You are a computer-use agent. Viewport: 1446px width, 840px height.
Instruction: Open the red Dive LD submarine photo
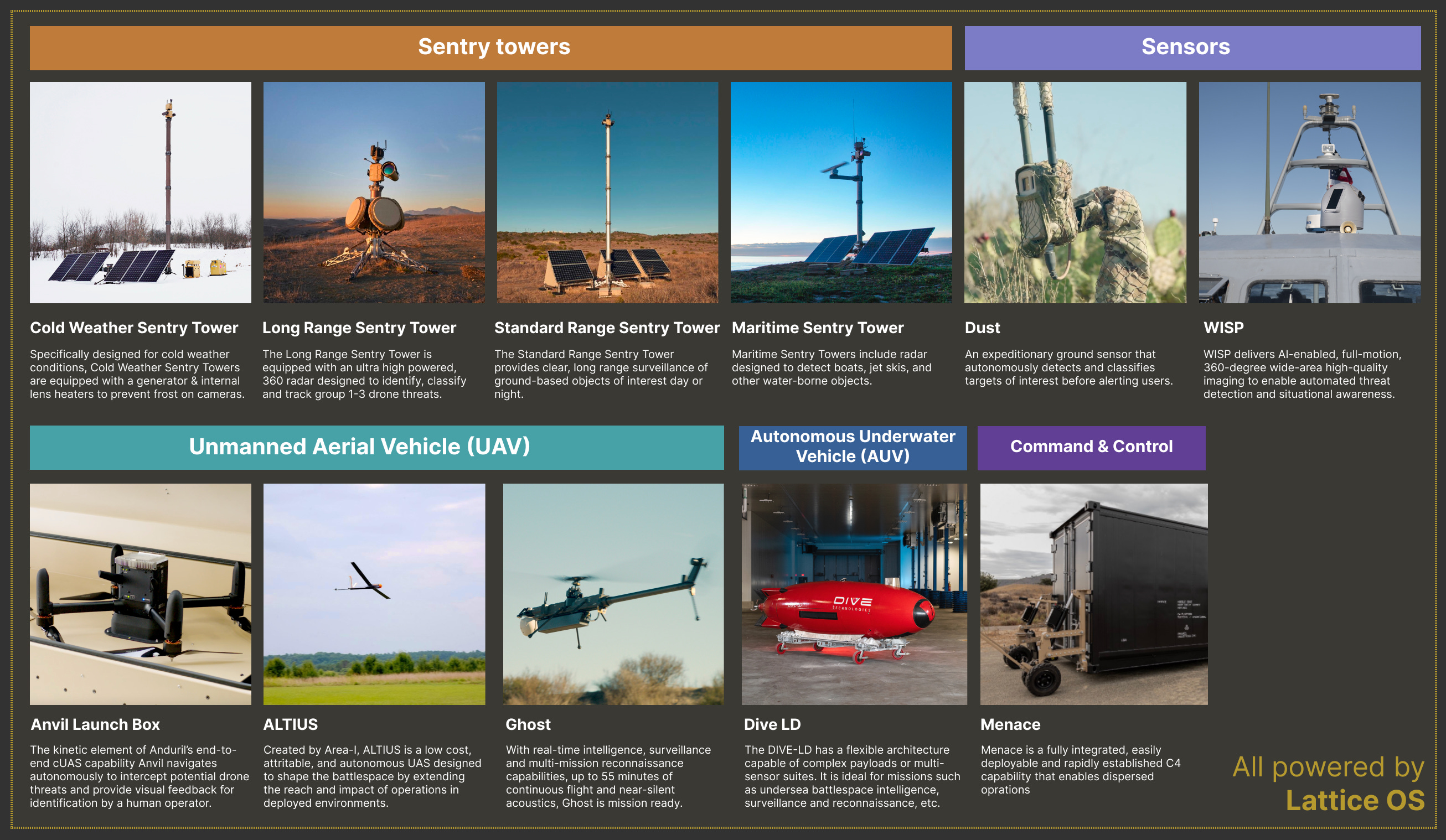854,594
